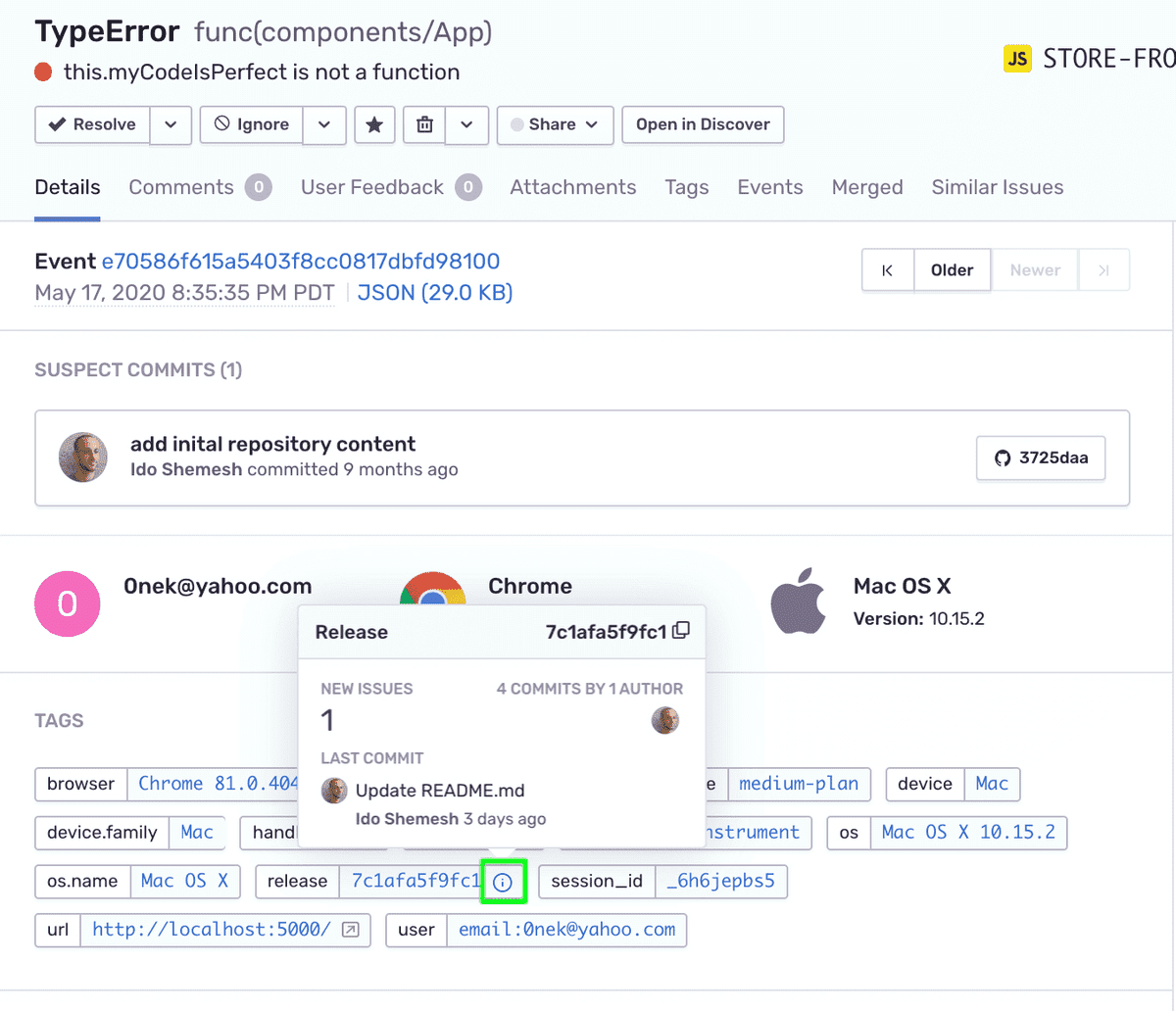Screen dimensions: 1176x1011
Task: Switch to the Events tab
Action: tap(770, 187)
